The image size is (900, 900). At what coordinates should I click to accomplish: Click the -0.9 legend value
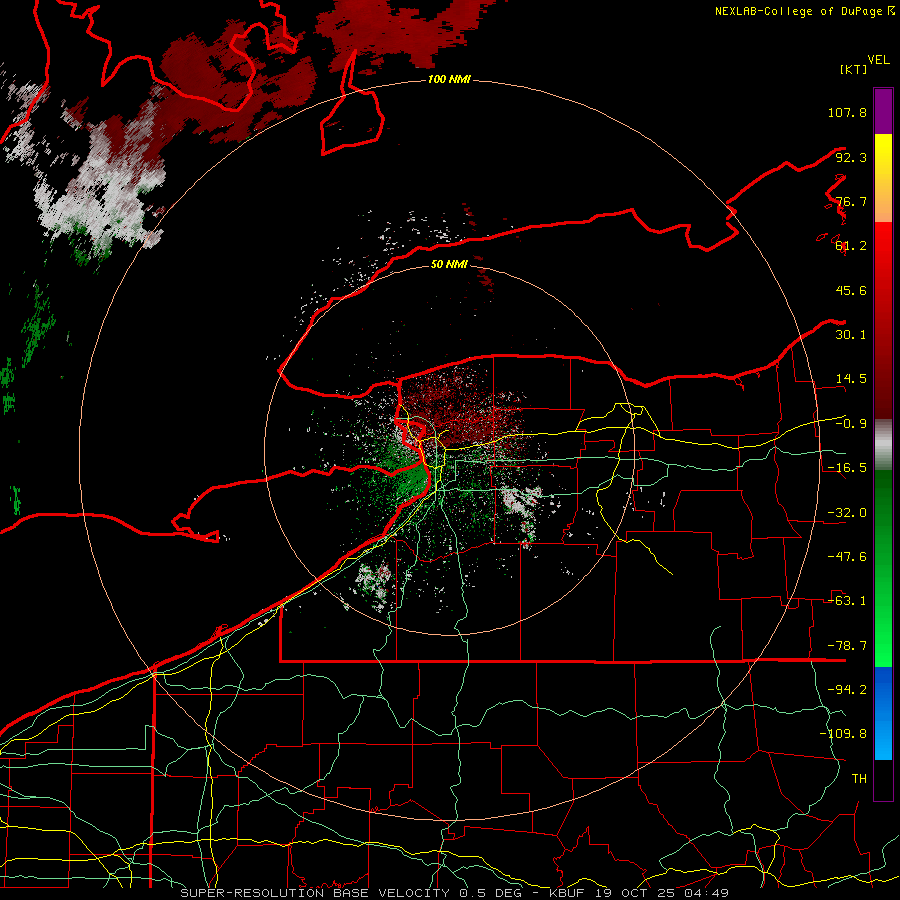point(851,424)
